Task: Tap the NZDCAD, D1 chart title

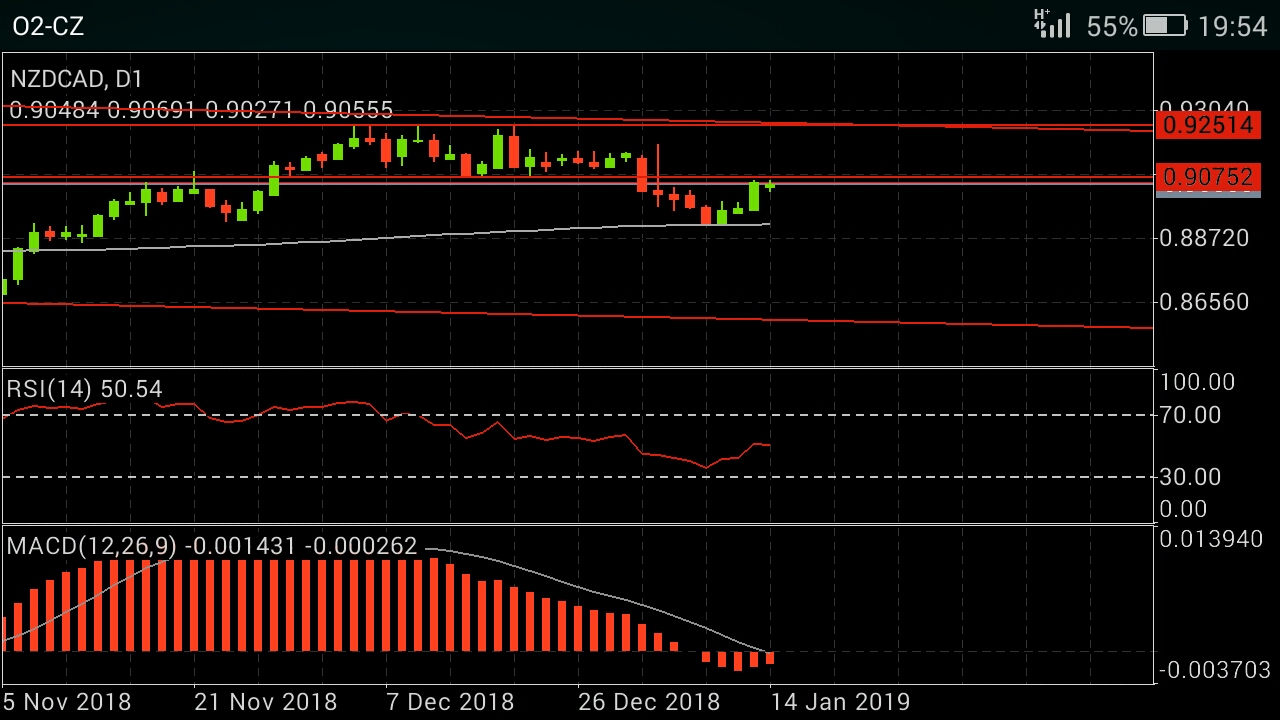Action: coord(77,79)
